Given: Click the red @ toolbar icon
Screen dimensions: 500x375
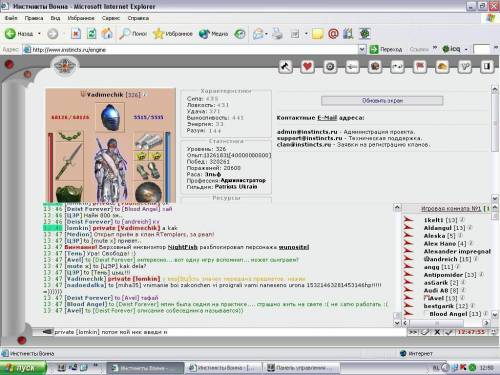Looking at the screenshot, I should point(333,33).
